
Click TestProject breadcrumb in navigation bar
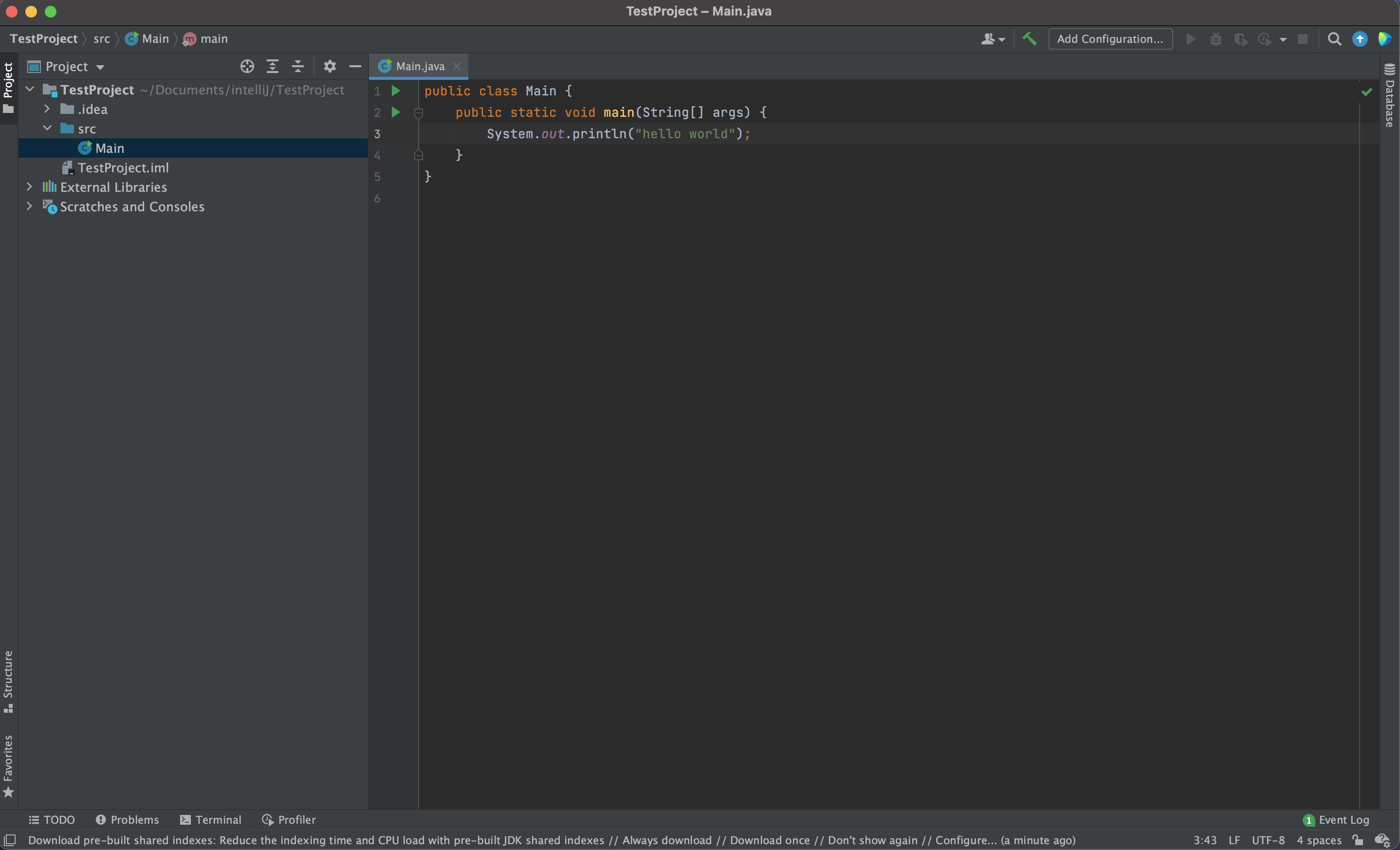point(44,38)
